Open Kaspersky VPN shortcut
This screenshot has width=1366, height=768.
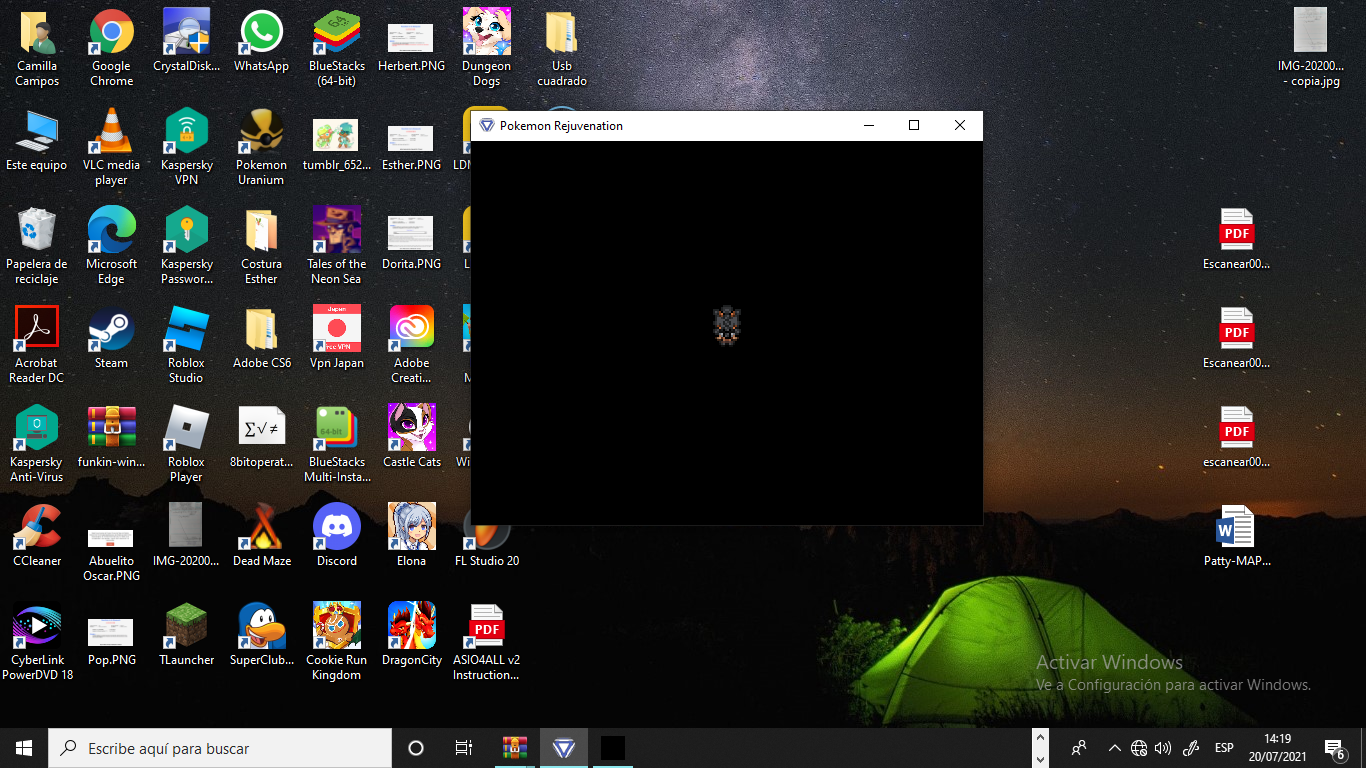pos(186,132)
